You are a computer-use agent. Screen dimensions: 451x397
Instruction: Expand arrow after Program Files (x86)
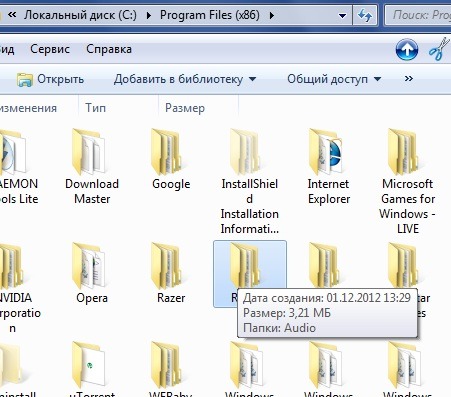pyautogui.click(x=272, y=15)
